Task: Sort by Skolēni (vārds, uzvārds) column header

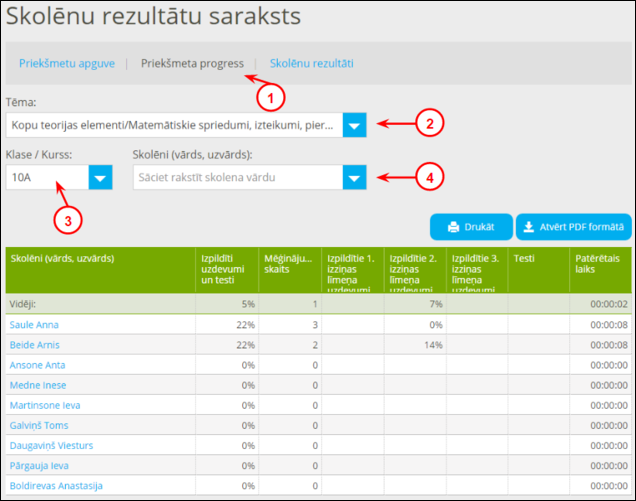Action: coord(101,270)
